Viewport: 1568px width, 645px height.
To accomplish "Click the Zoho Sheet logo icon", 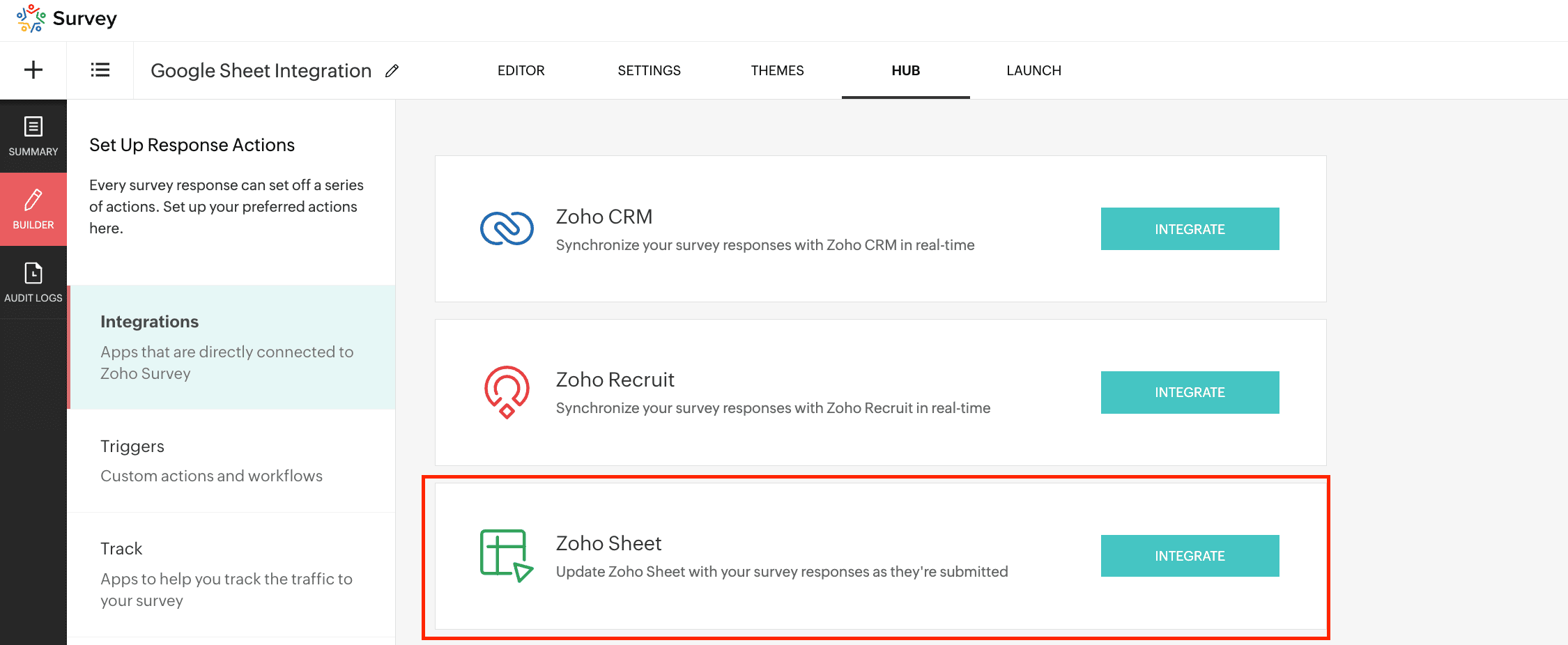I will 507,556.
